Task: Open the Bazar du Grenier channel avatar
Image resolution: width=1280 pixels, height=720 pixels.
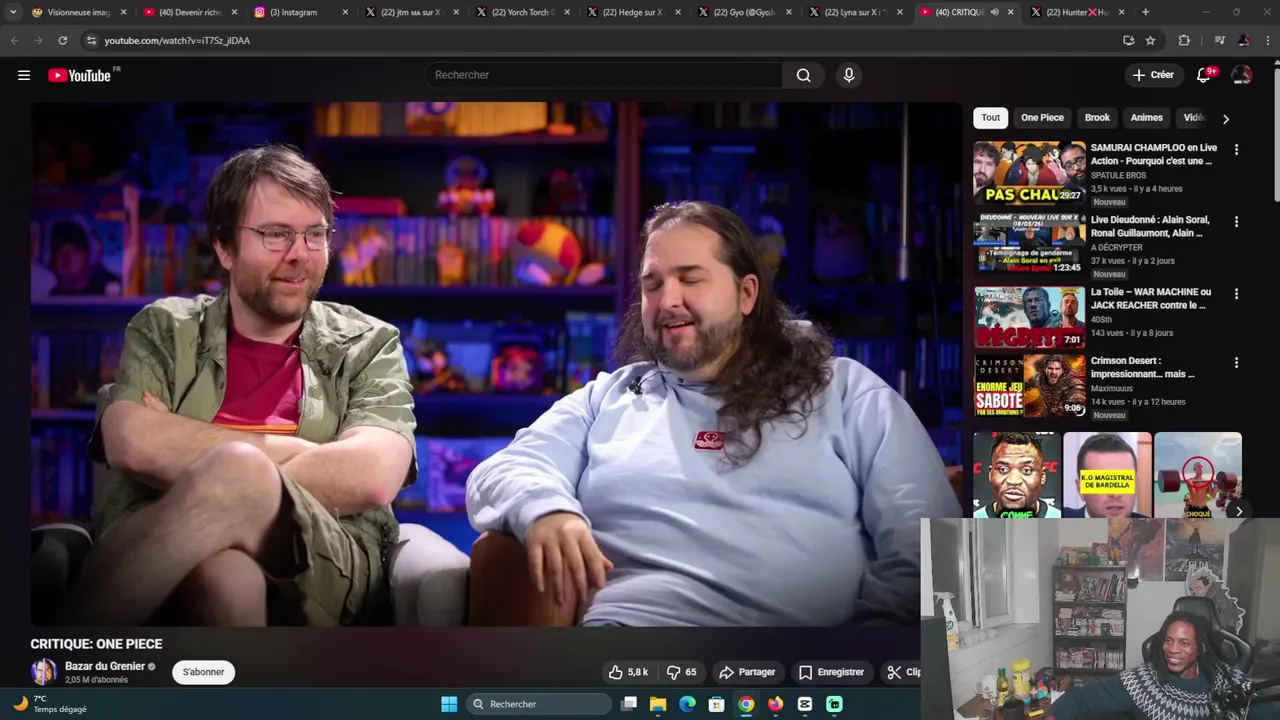Action: [43, 672]
